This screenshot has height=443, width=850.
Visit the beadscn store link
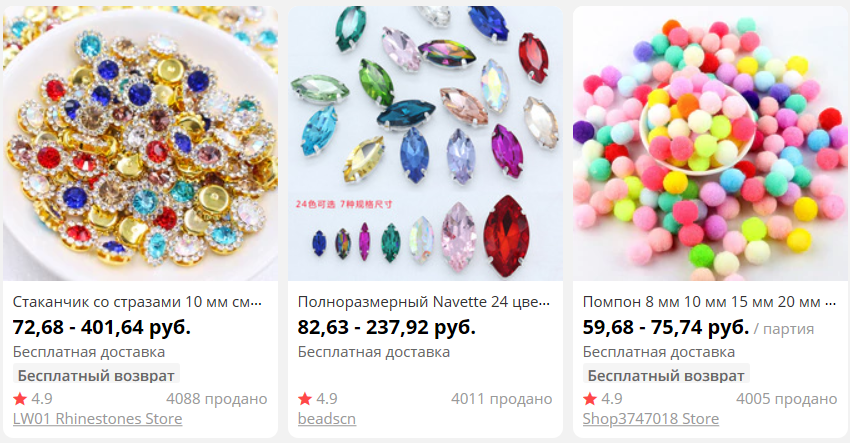pos(327,419)
